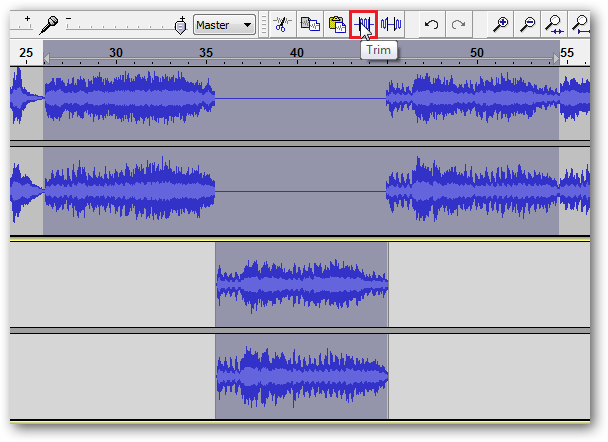
Task: Zoom out with the magnifier minus icon
Action: coord(527,24)
